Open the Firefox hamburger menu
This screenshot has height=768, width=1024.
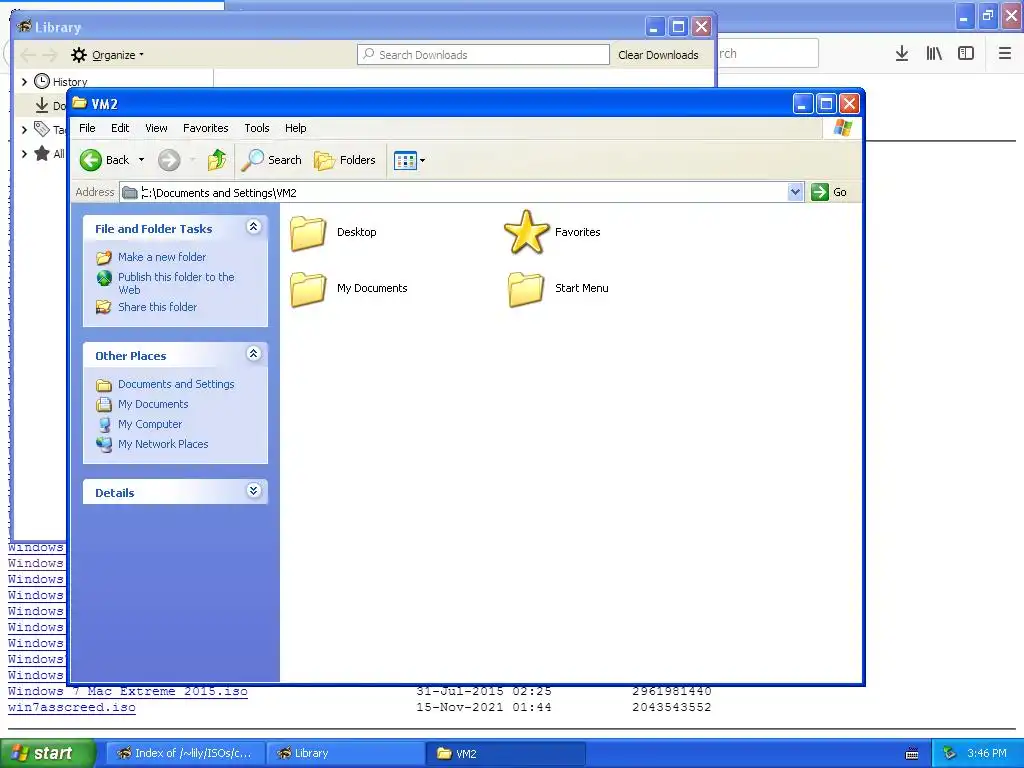pyautogui.click(x=1005, y=54)
